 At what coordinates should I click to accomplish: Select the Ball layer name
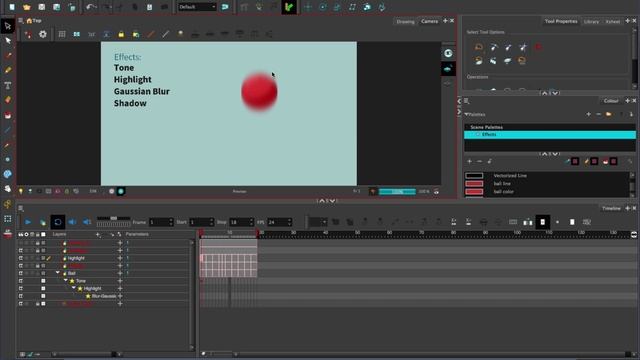coord(71,273)
